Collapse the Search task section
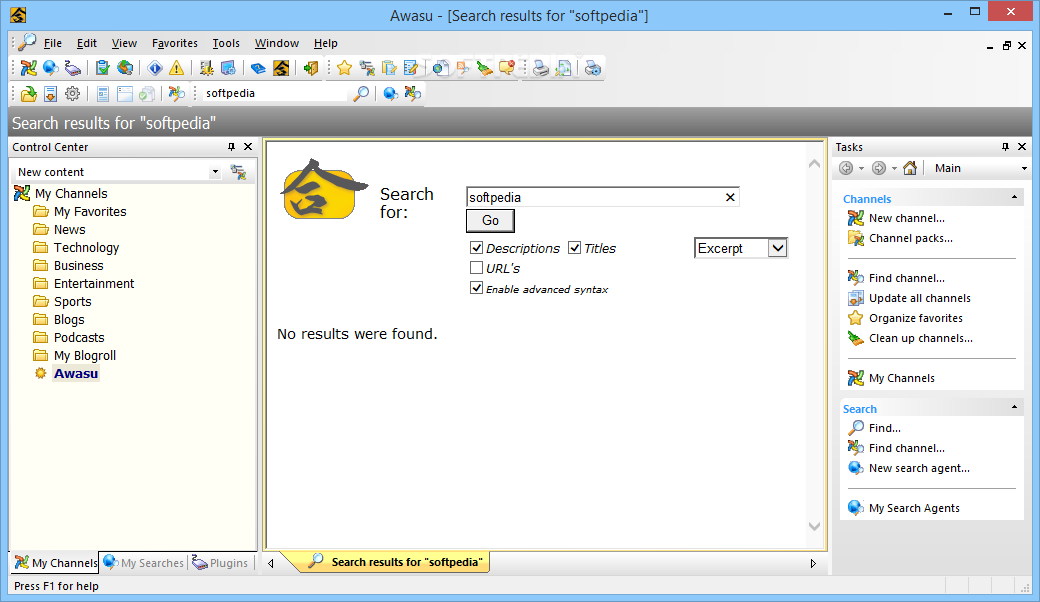 coord(1014,407)
